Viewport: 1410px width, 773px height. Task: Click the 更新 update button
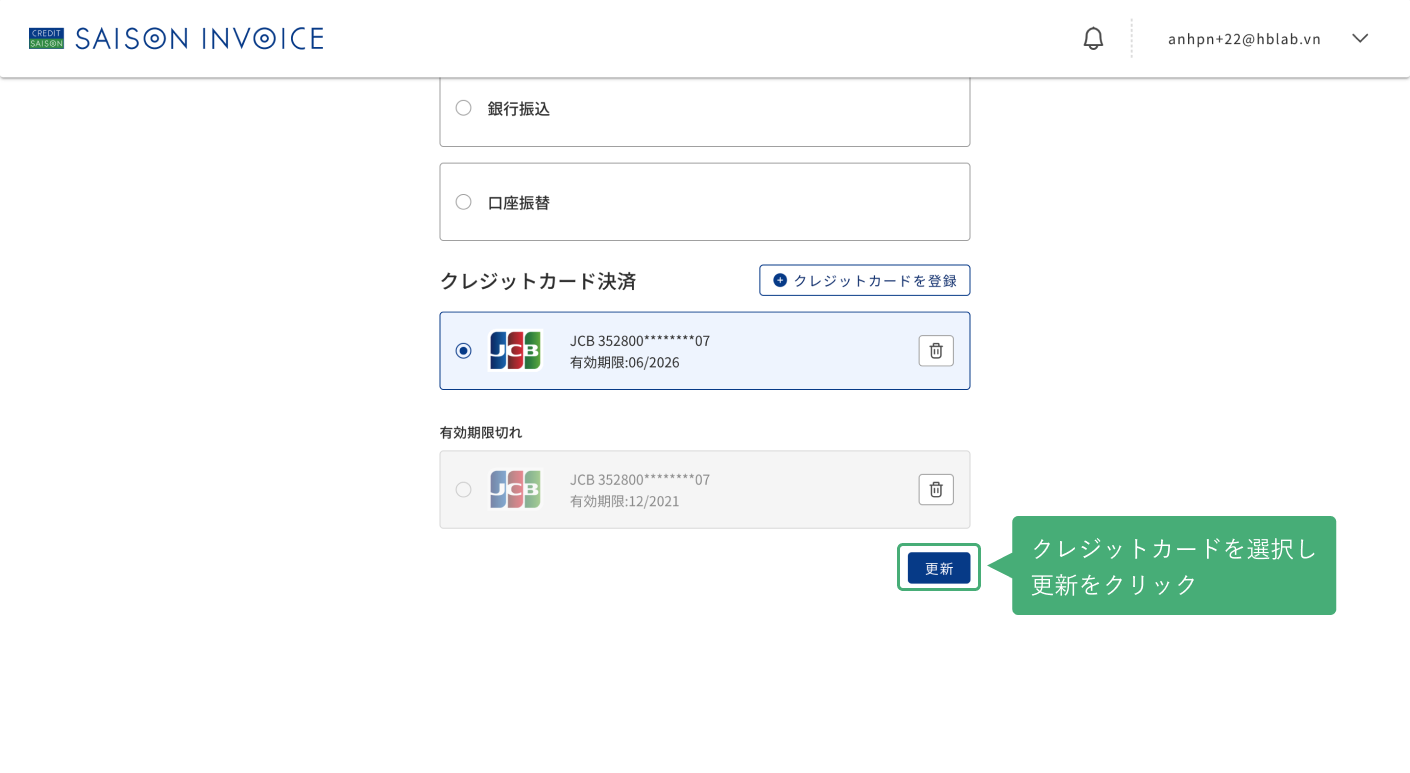[939, 568]
